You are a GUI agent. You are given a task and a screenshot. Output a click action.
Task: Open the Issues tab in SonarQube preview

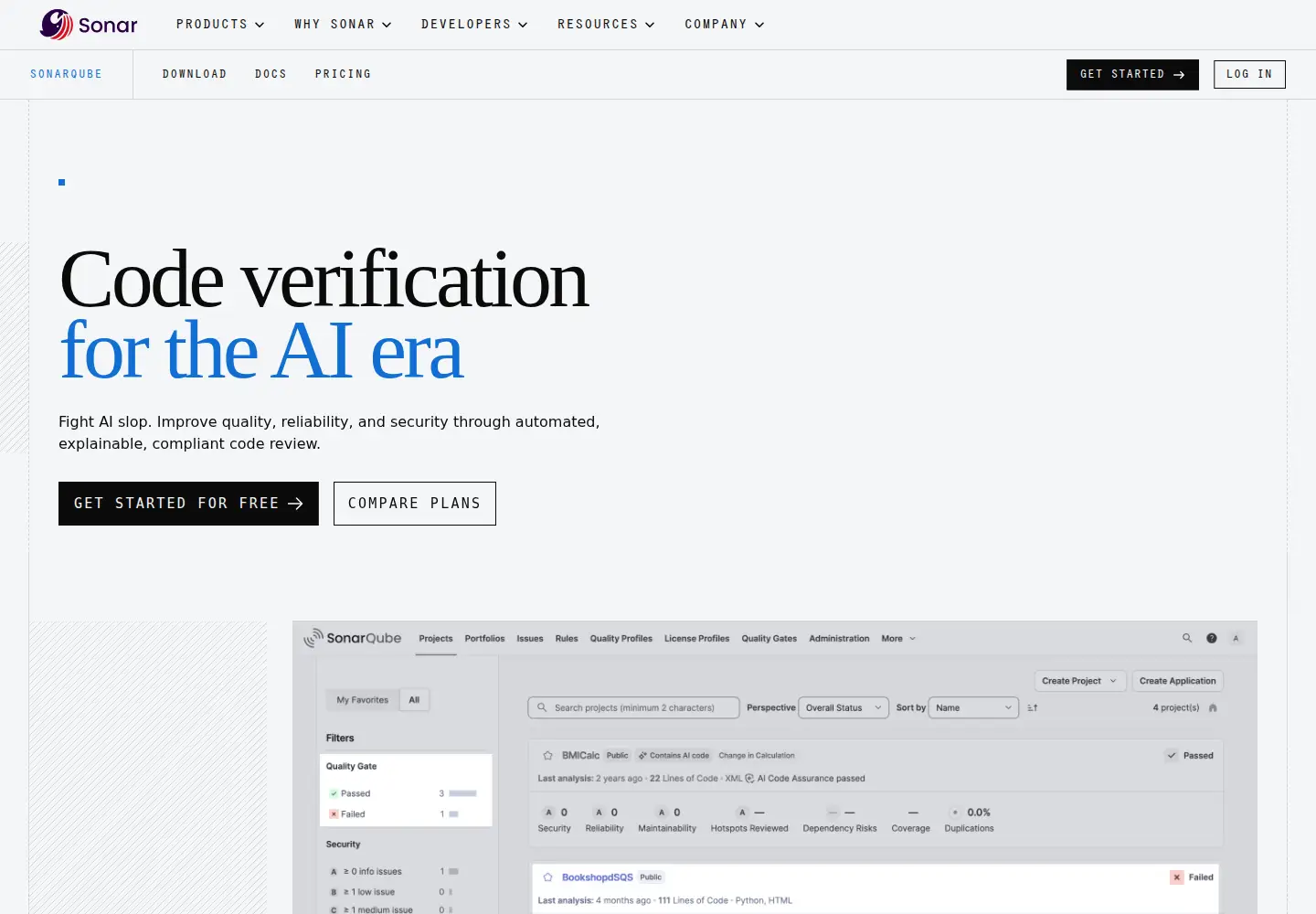(x=530, y=639)
